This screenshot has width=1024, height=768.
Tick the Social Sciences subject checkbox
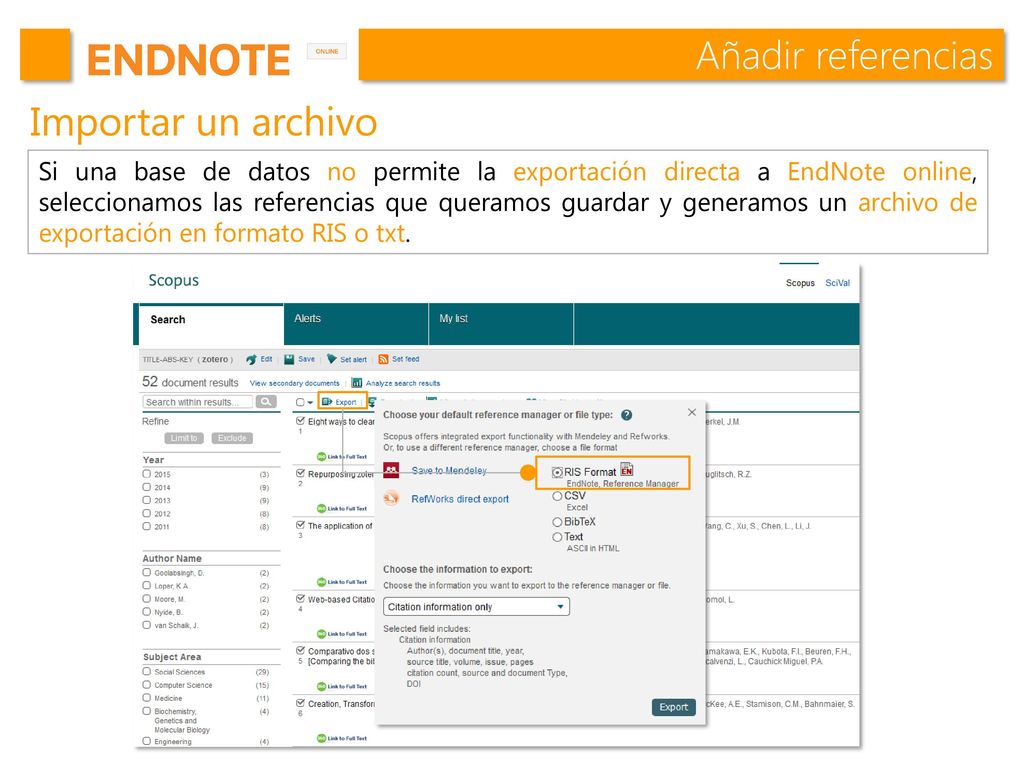(147, 671)
